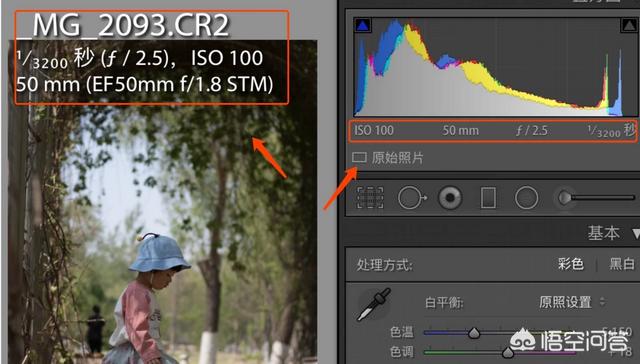The height and width of the screenshot is (364, 640).
Task: Open the 原照设置 white balance dropdown
Action: (571, 302)
